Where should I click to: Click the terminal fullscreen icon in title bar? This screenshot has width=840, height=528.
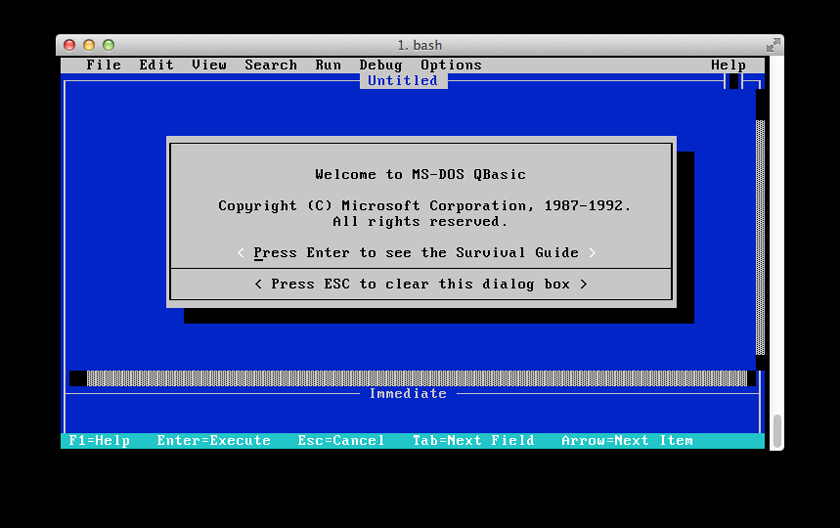(772, 45)
